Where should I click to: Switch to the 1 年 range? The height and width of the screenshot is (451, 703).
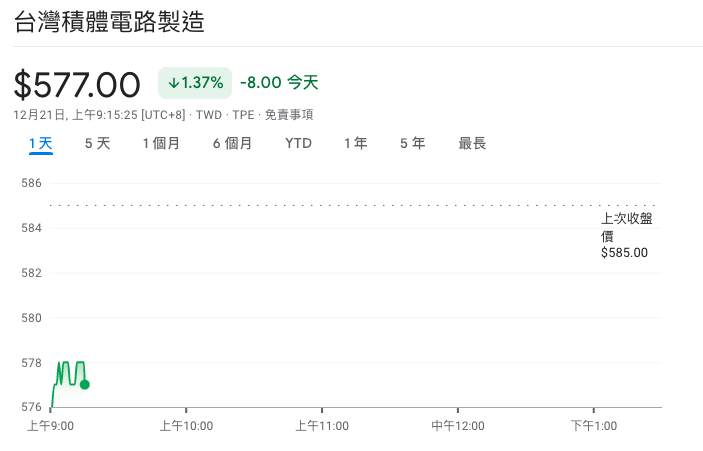(356, 143)
